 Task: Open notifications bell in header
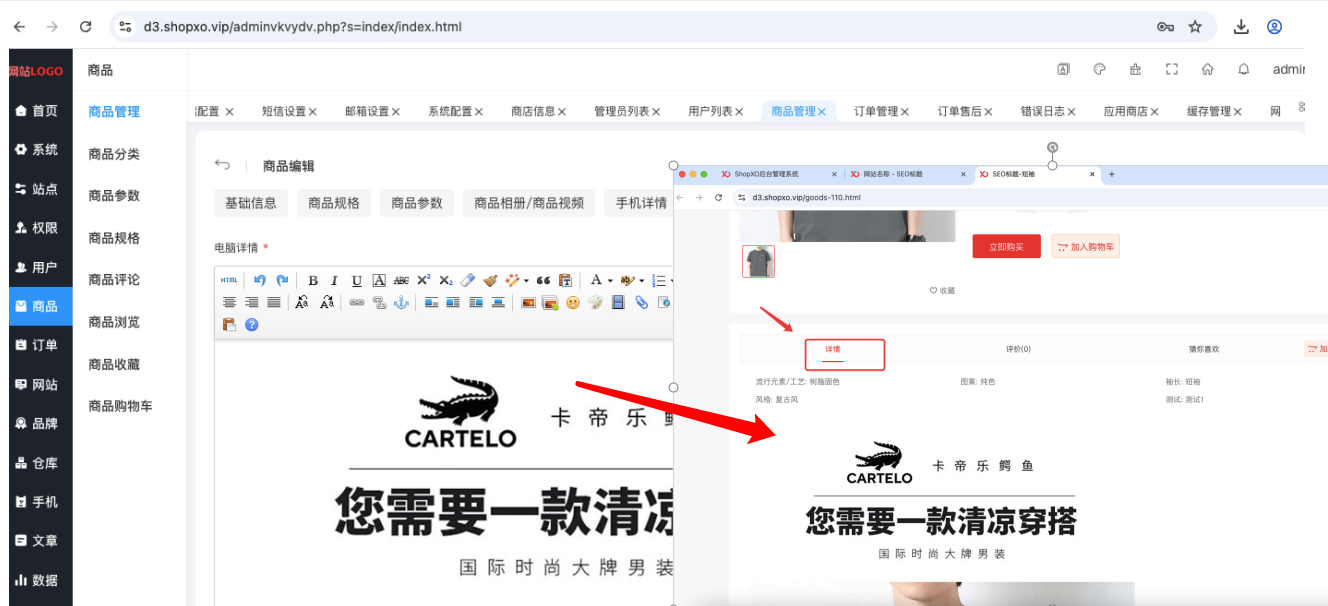(1244, 70)
